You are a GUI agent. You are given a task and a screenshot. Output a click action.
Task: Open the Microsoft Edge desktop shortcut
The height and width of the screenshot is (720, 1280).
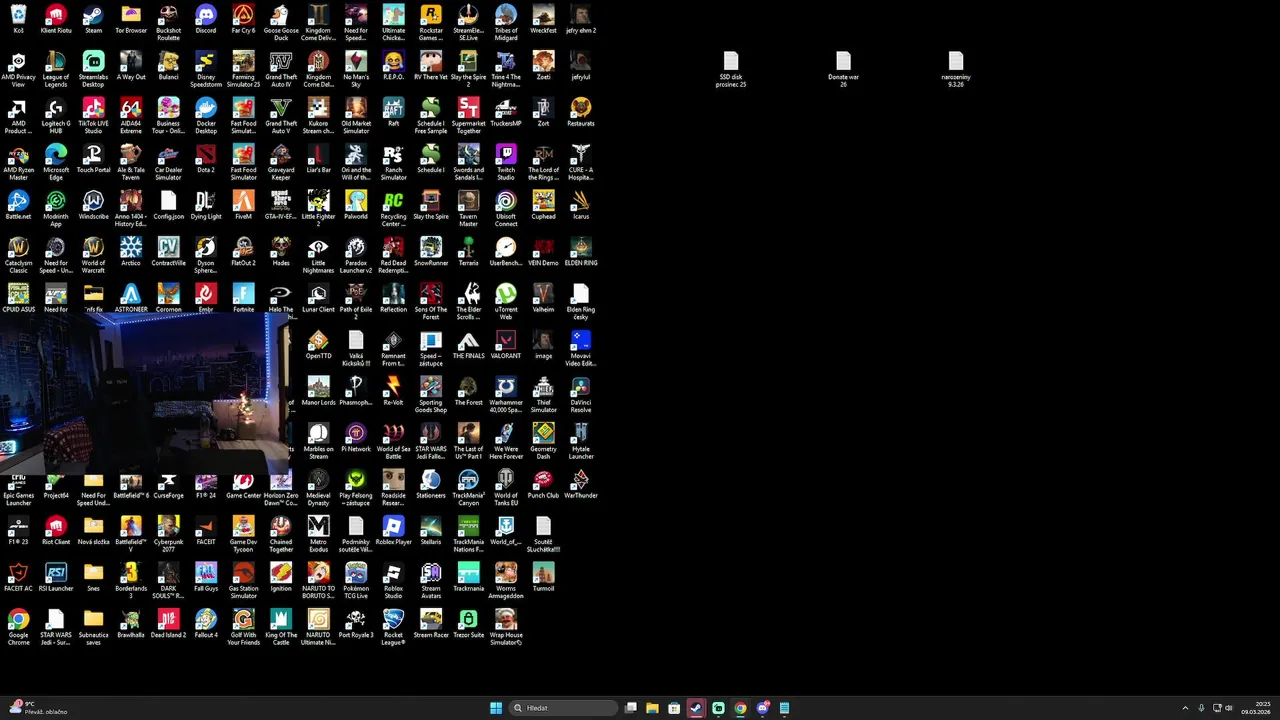click(56, 162)
